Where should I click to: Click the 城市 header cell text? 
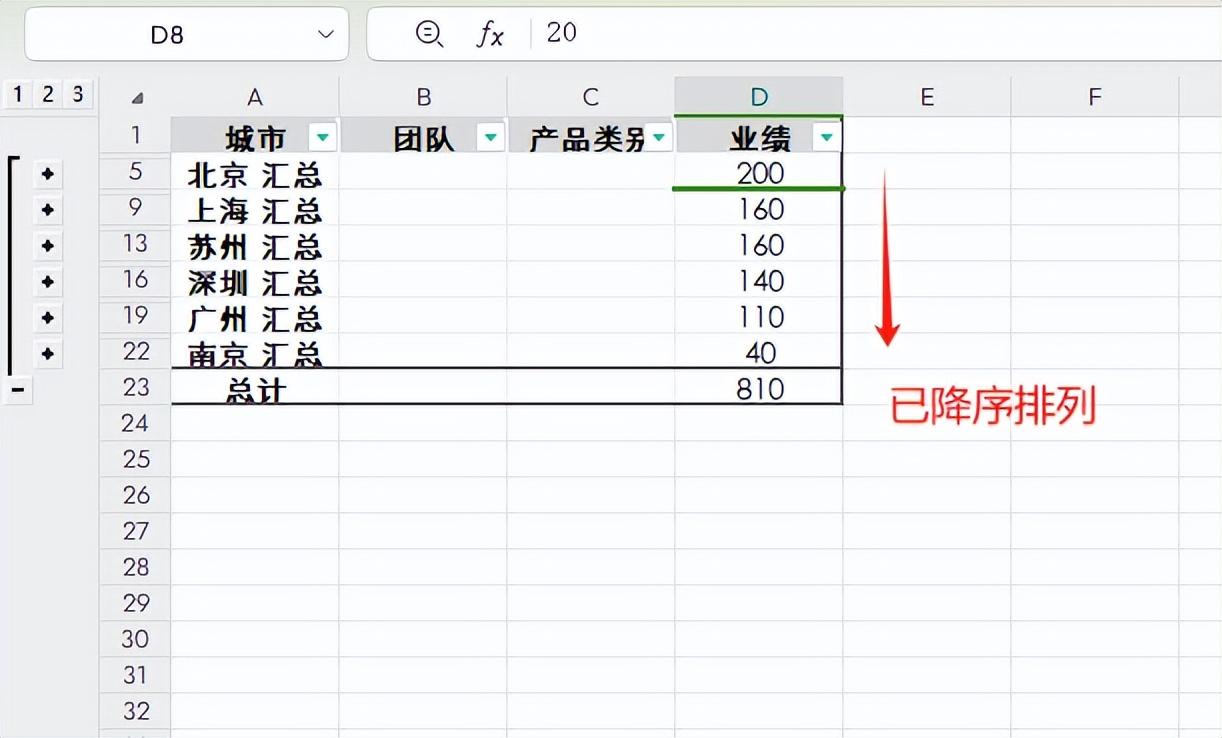pyautogui.click(x=255, y=138)
